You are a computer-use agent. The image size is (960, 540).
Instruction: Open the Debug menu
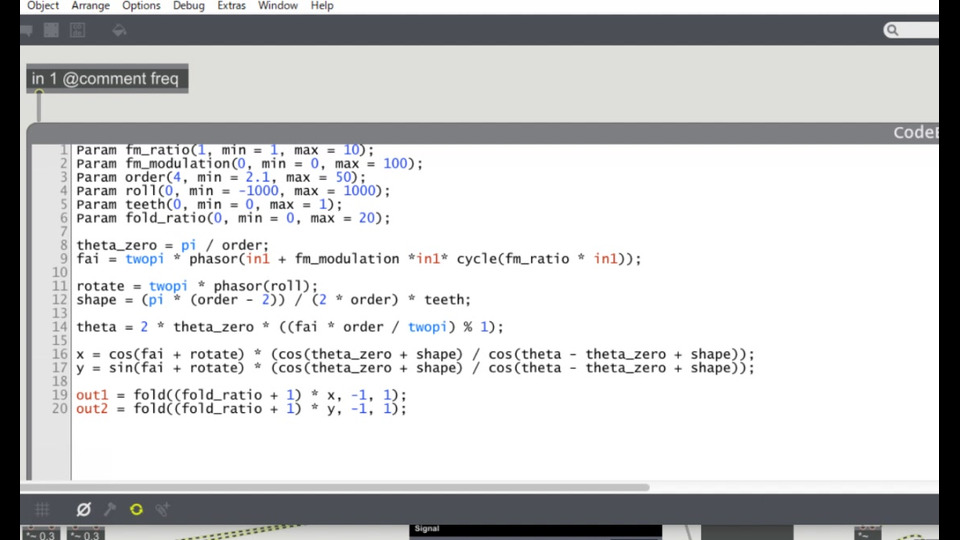[x=189, y=6]
